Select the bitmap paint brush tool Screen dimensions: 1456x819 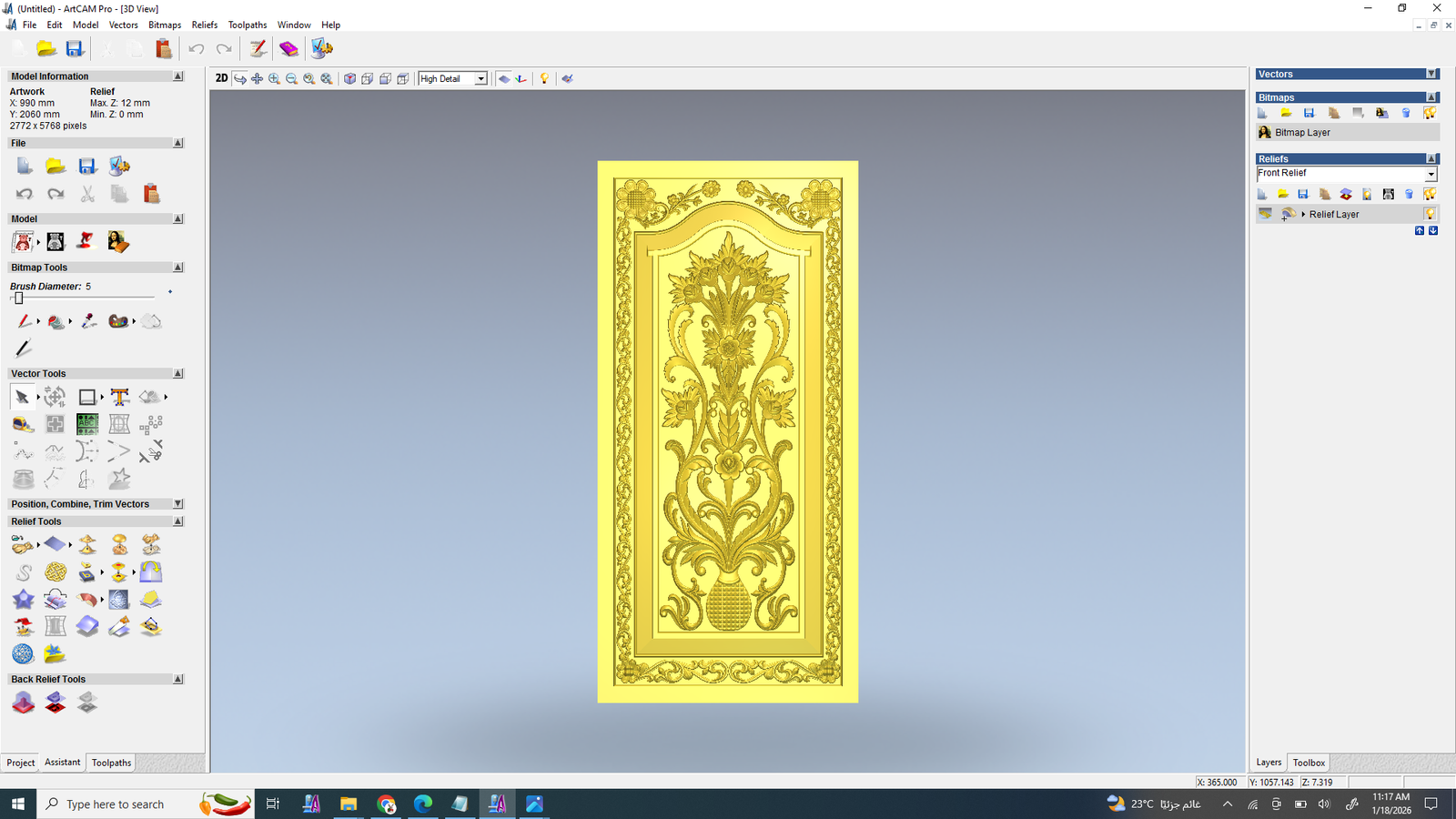click(24, 321)
